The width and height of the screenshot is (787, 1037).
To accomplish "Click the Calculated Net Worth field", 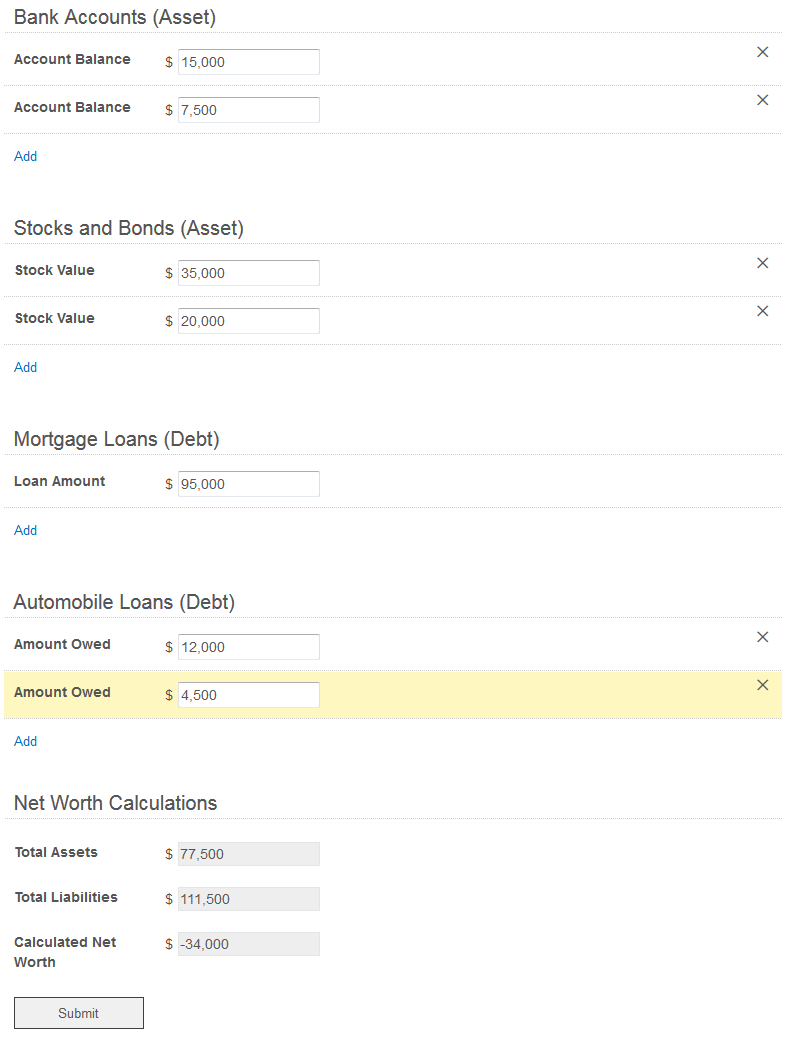I will click(248, 944).
